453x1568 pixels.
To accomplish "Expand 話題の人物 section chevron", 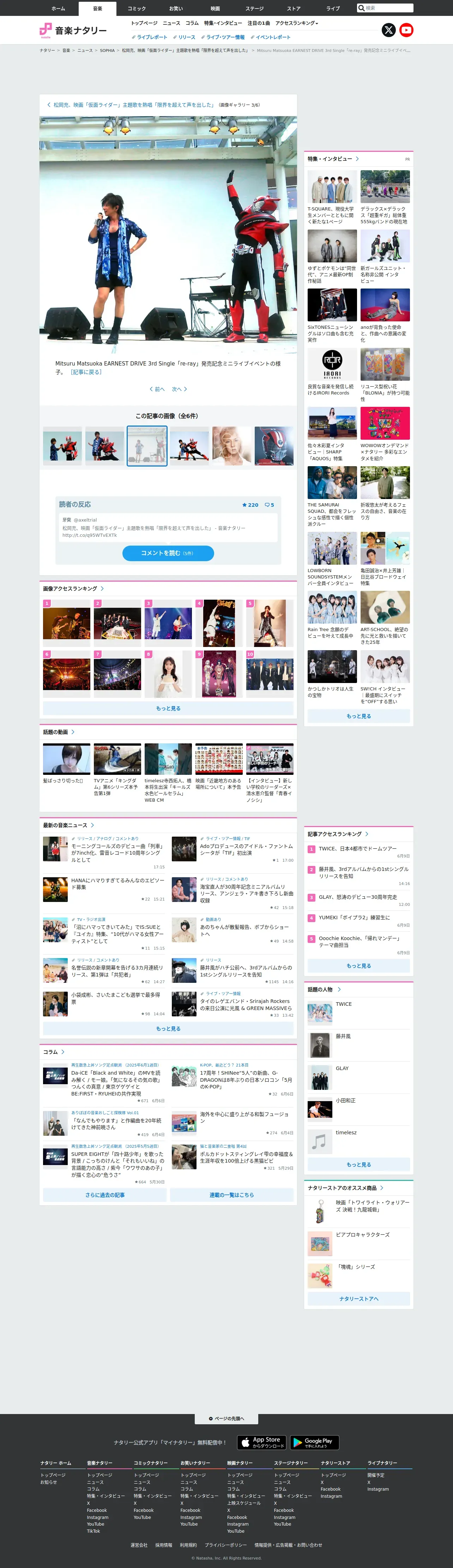I will pyautogui.click(x=339, y=990).
